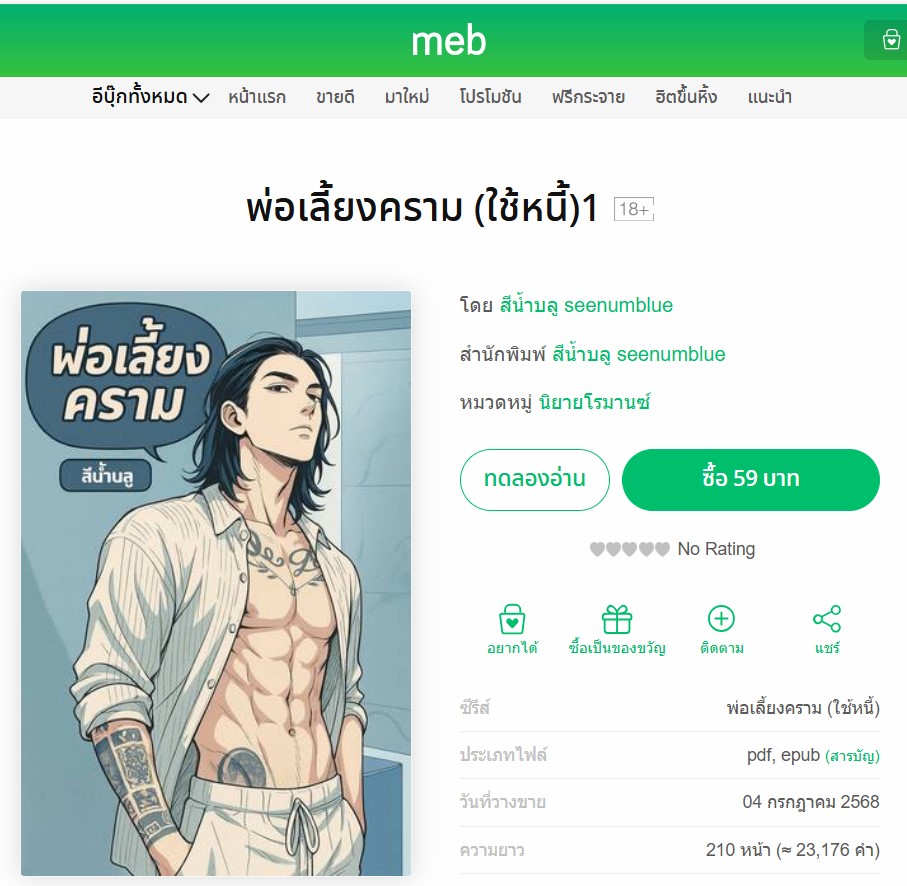Screen dimensions: 907x886
Task: View the สารบัญ table of contents link
Action: [852, 756]
